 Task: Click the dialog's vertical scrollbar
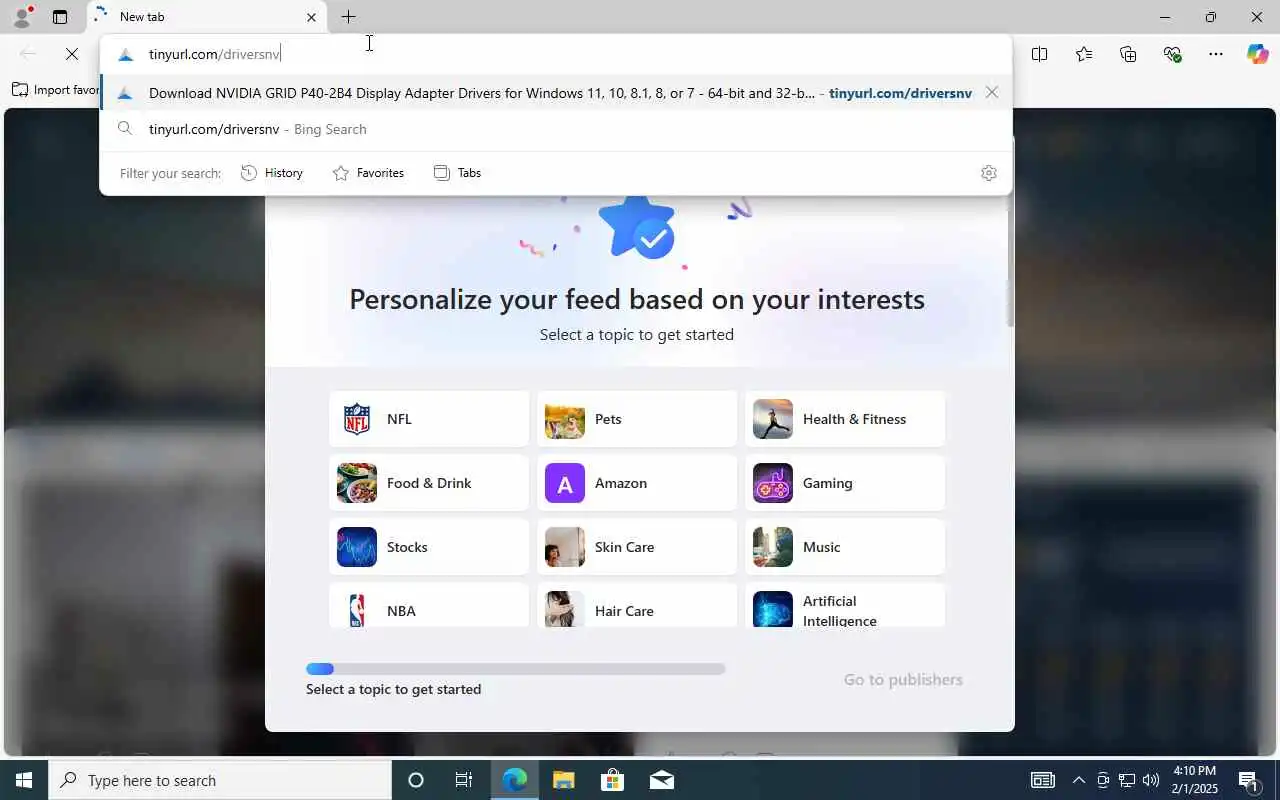click(1010, 262)
